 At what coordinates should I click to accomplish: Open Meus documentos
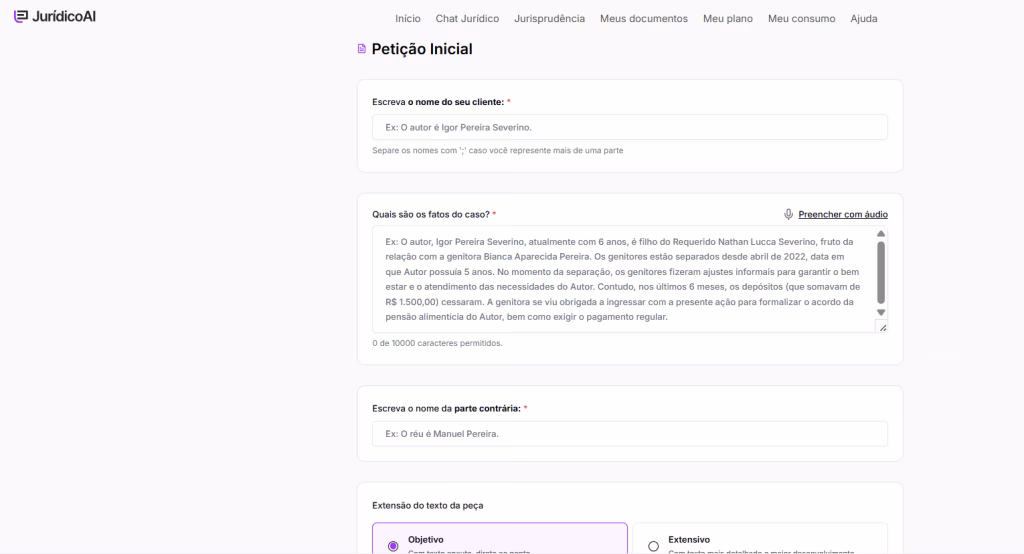(x=644, y=19)
